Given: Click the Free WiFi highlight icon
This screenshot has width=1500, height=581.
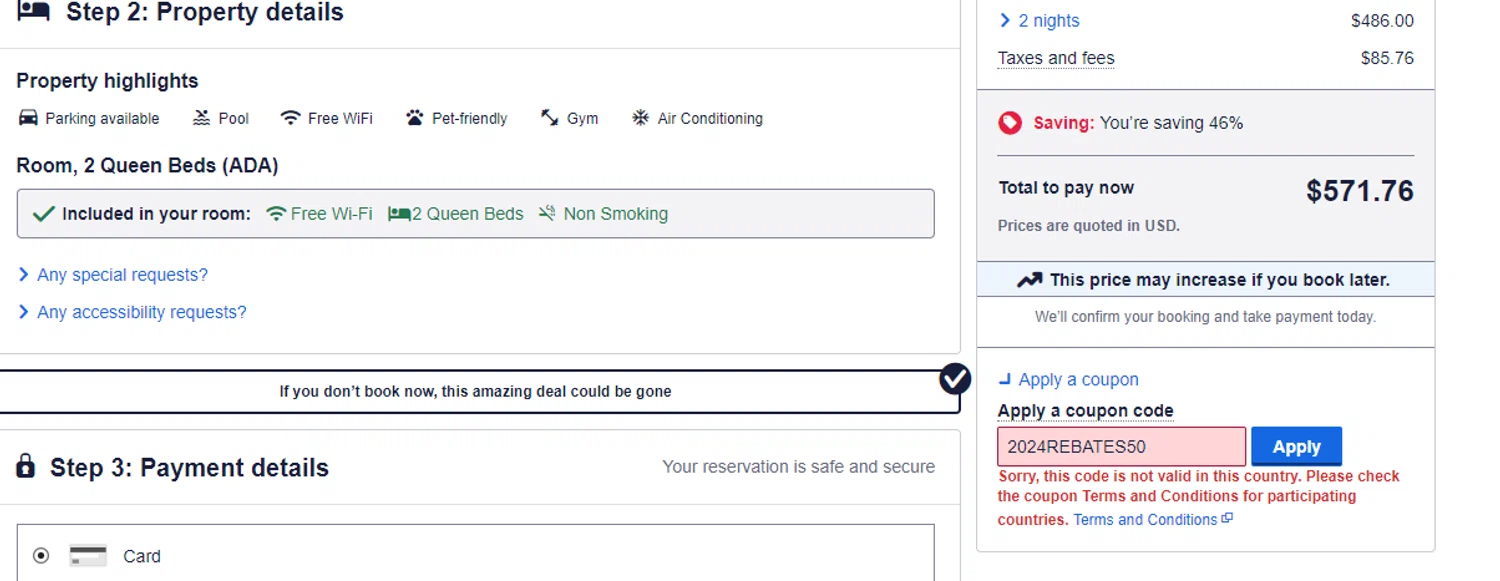Looking at the screenshot, I should click(290, 118).
